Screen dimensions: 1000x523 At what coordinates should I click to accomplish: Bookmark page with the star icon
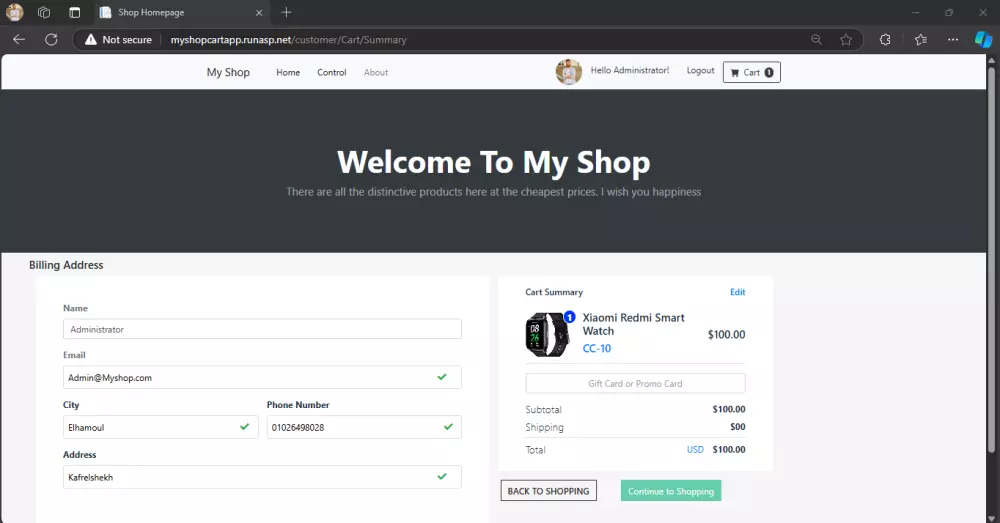coord(846,40)
